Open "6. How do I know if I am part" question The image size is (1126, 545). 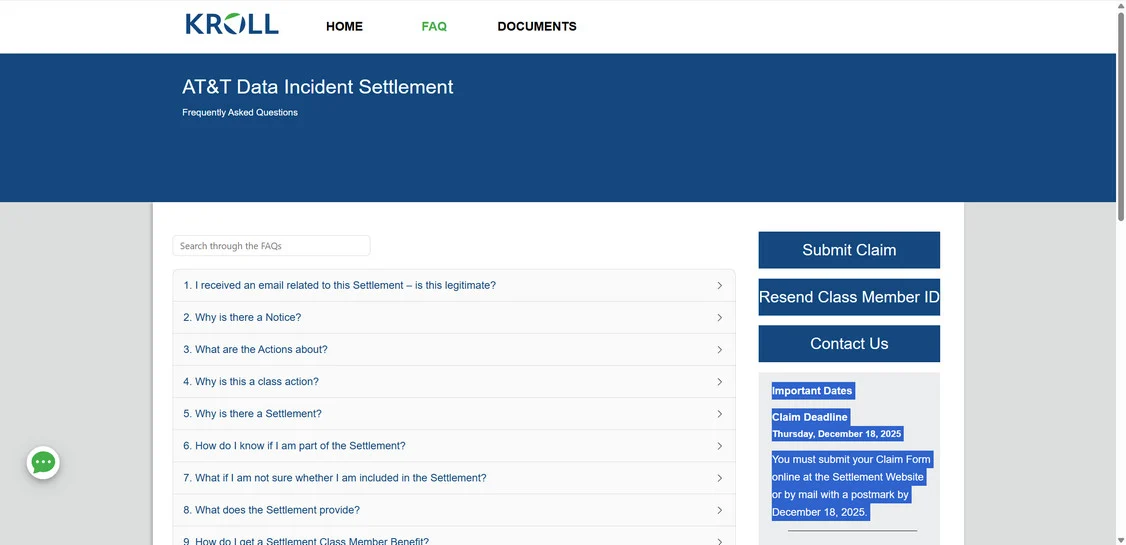coord(294,446)
